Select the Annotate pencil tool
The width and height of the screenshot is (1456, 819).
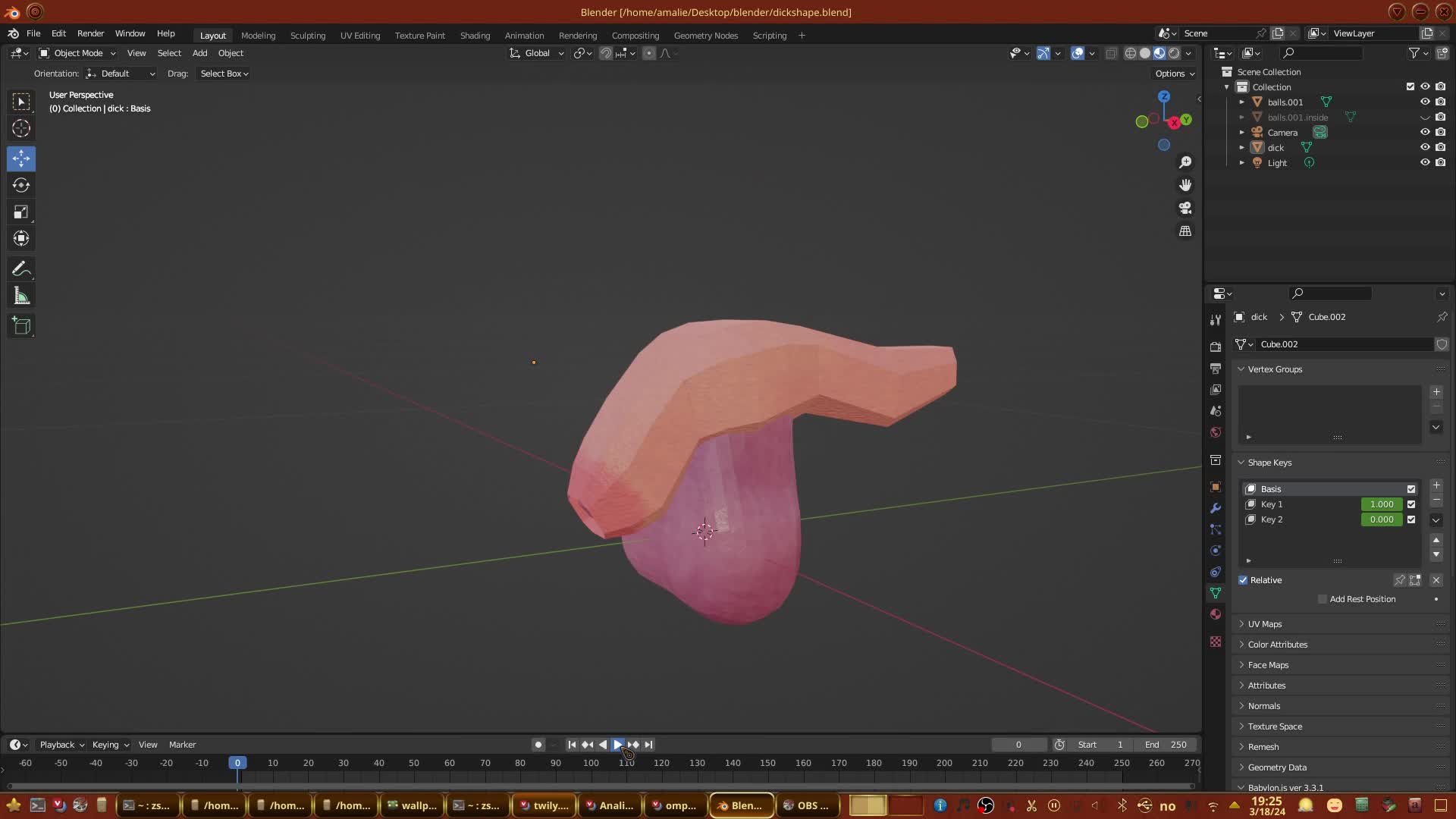[x=21, y=269]
